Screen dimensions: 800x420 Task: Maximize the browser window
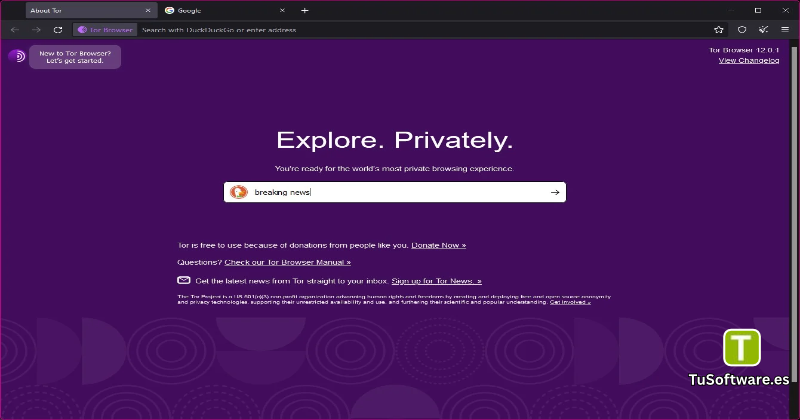coord(758,10)
